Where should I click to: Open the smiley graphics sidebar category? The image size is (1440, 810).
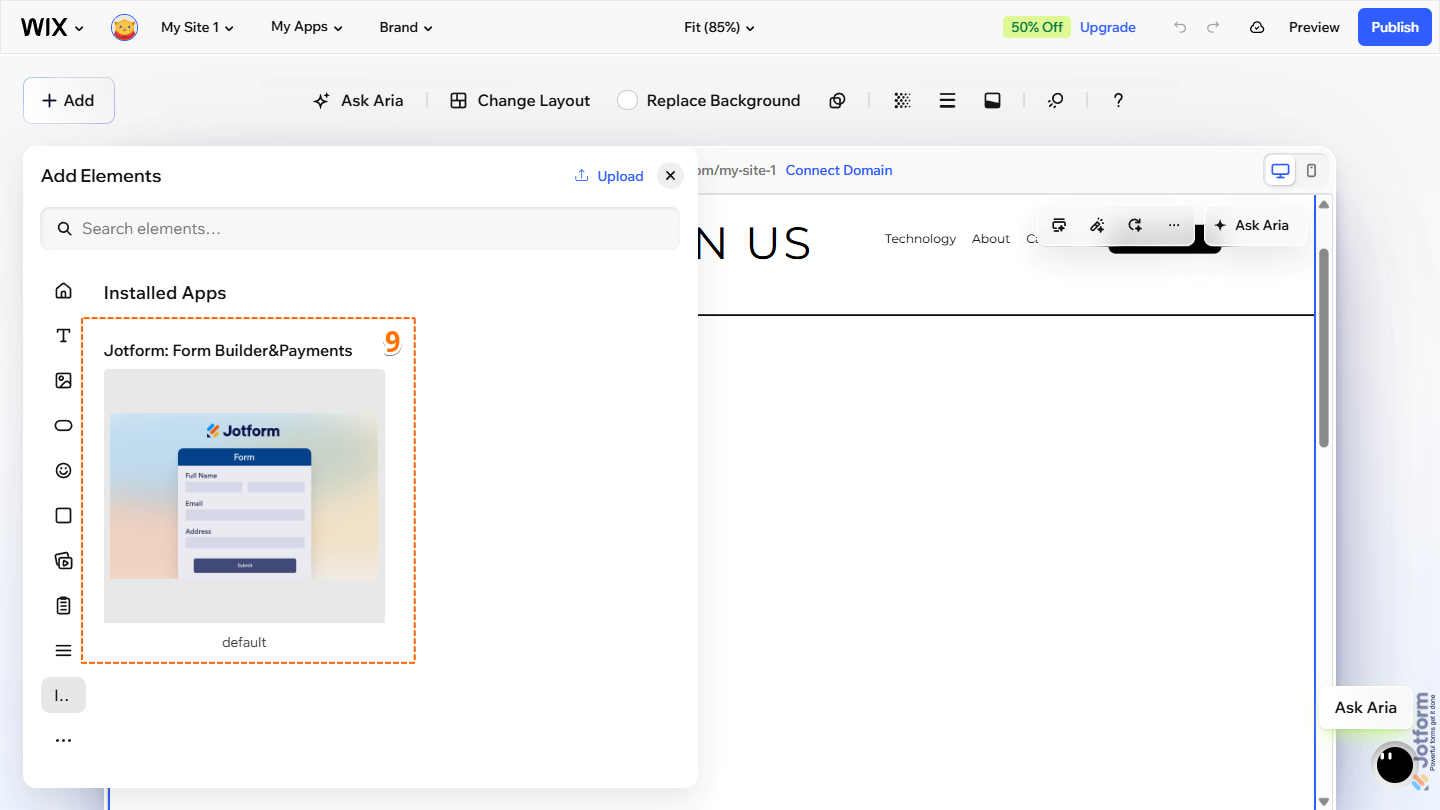click(x=63, y=470)
